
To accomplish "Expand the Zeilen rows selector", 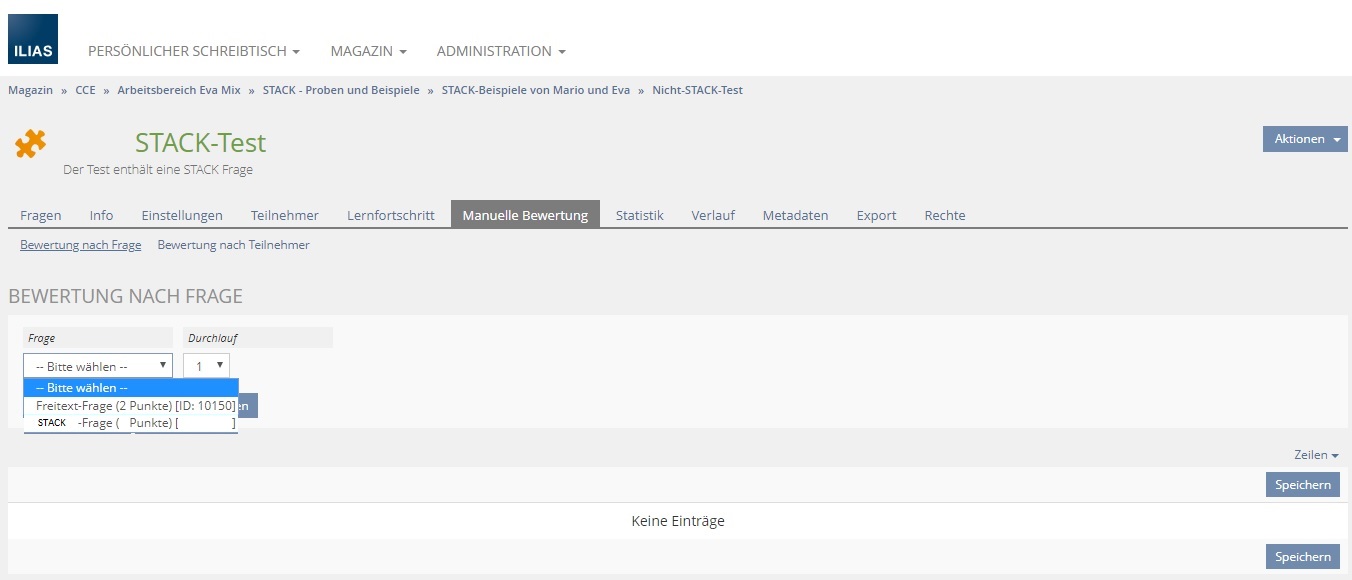I will pyautogui.click(x=1315, y=455).
